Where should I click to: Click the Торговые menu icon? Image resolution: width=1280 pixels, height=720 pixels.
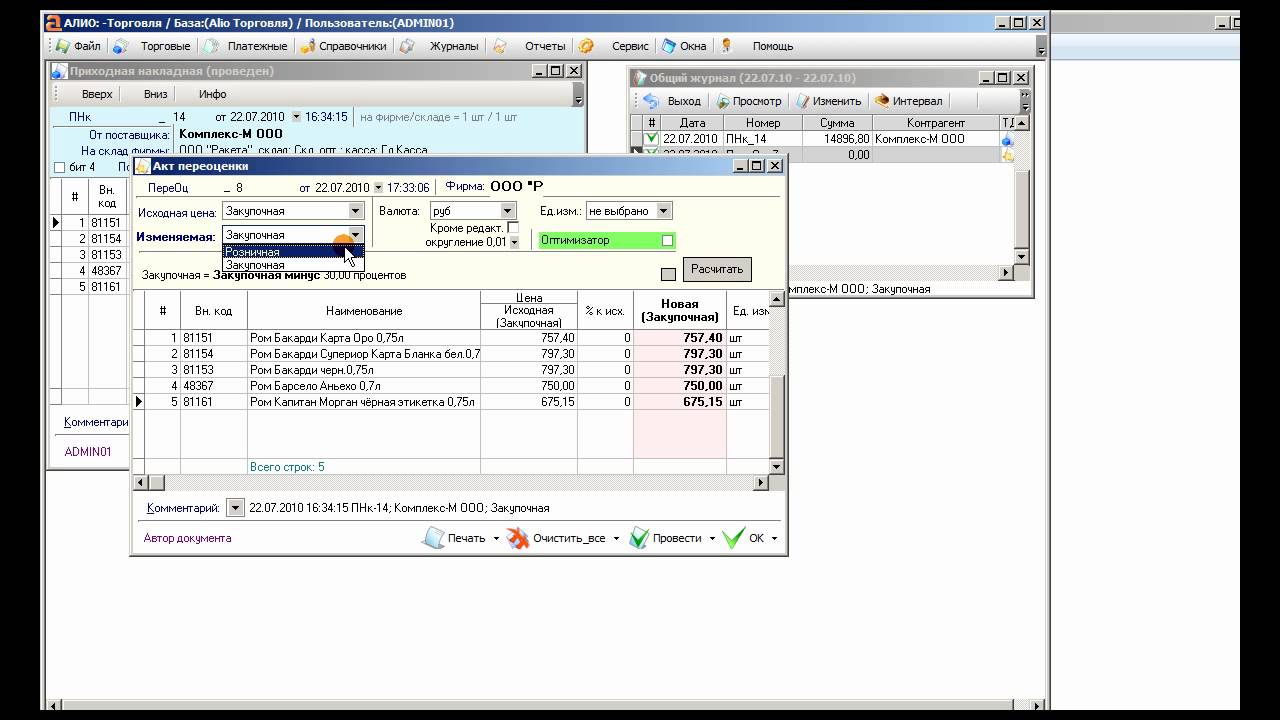coord(120,46)
